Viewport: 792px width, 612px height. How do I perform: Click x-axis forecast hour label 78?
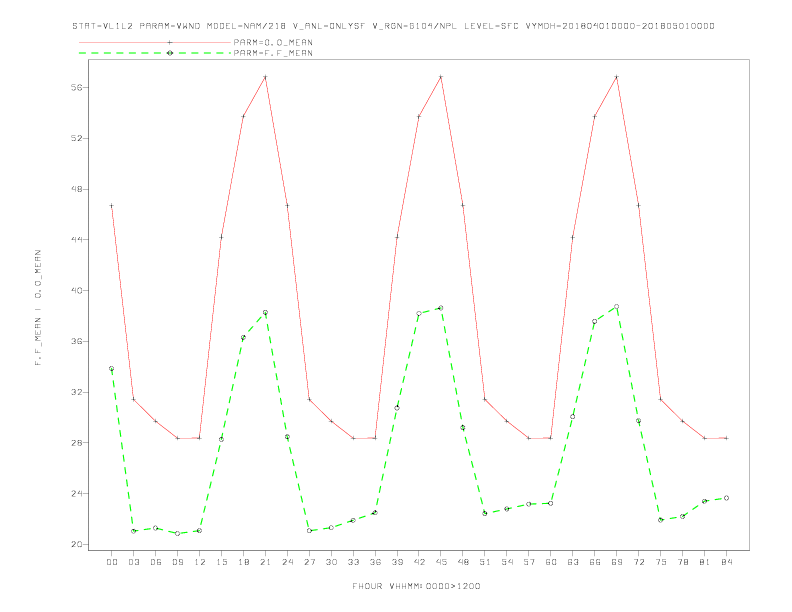683,562
